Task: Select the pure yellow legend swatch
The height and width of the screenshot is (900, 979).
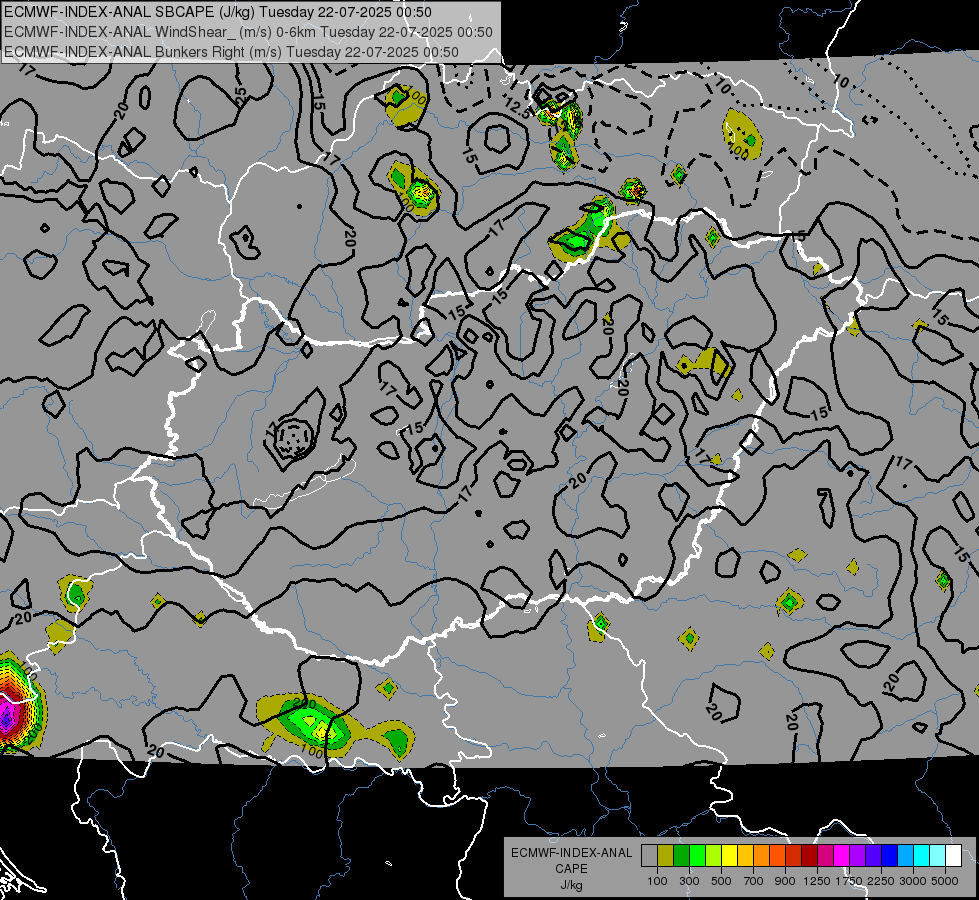Action: coord(729,856)
